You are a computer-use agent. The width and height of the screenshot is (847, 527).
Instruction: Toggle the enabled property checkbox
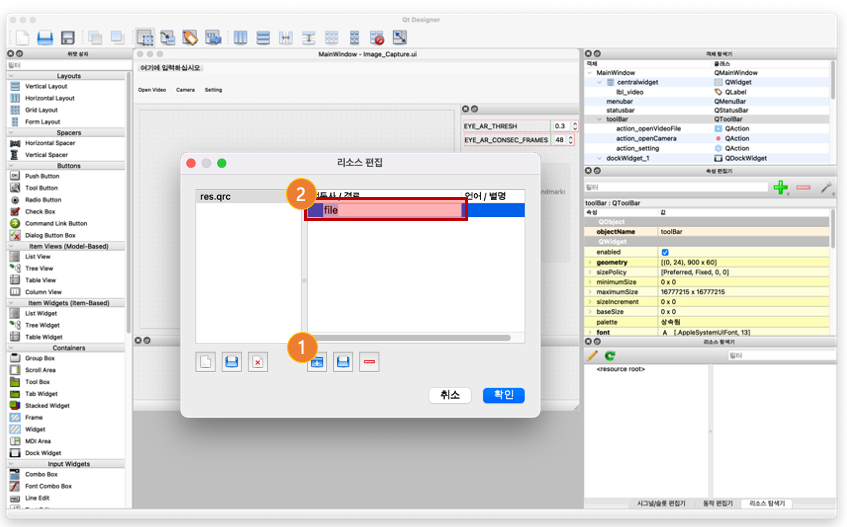coord(665,252)
